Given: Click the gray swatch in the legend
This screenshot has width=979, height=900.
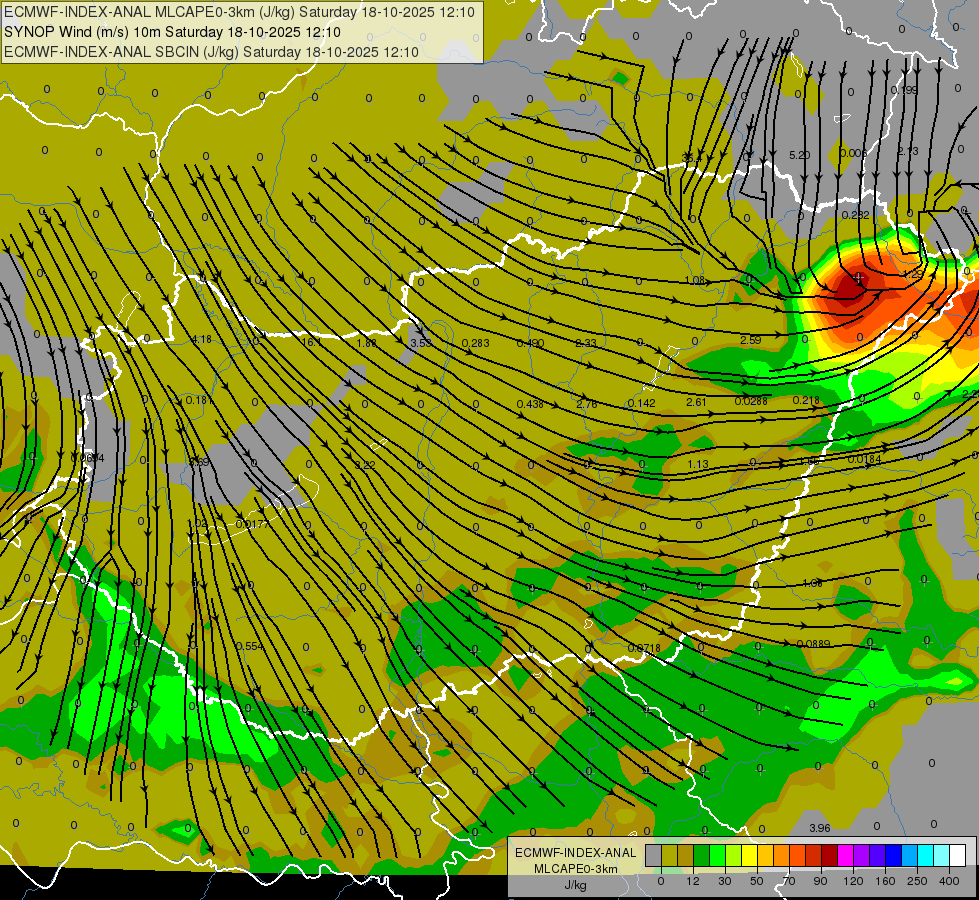Looking at the screenshot, I should [x=654, y=855].
